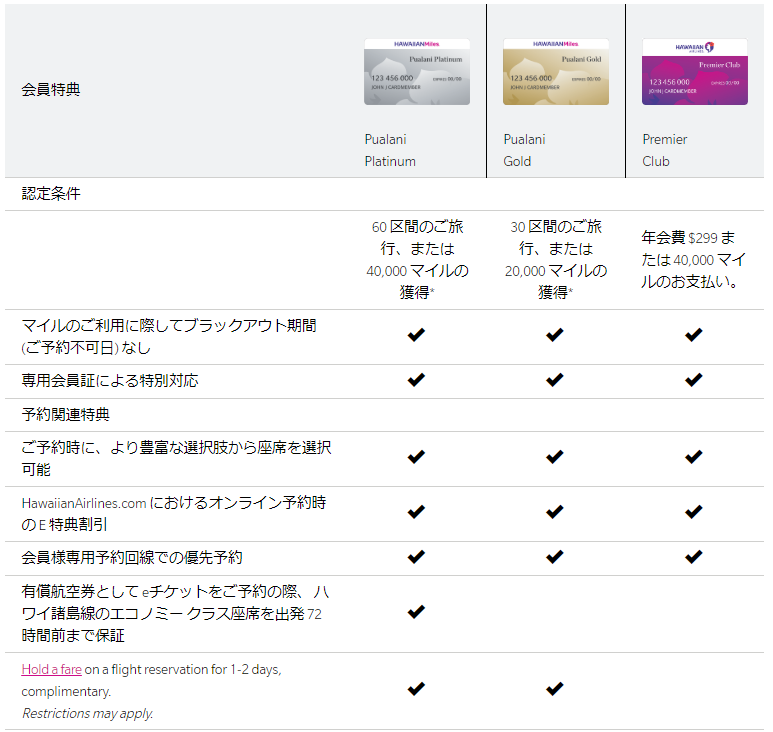
Task: Click Premier Club checkmark in ブラックアウト期間 row
Action: 694,335
